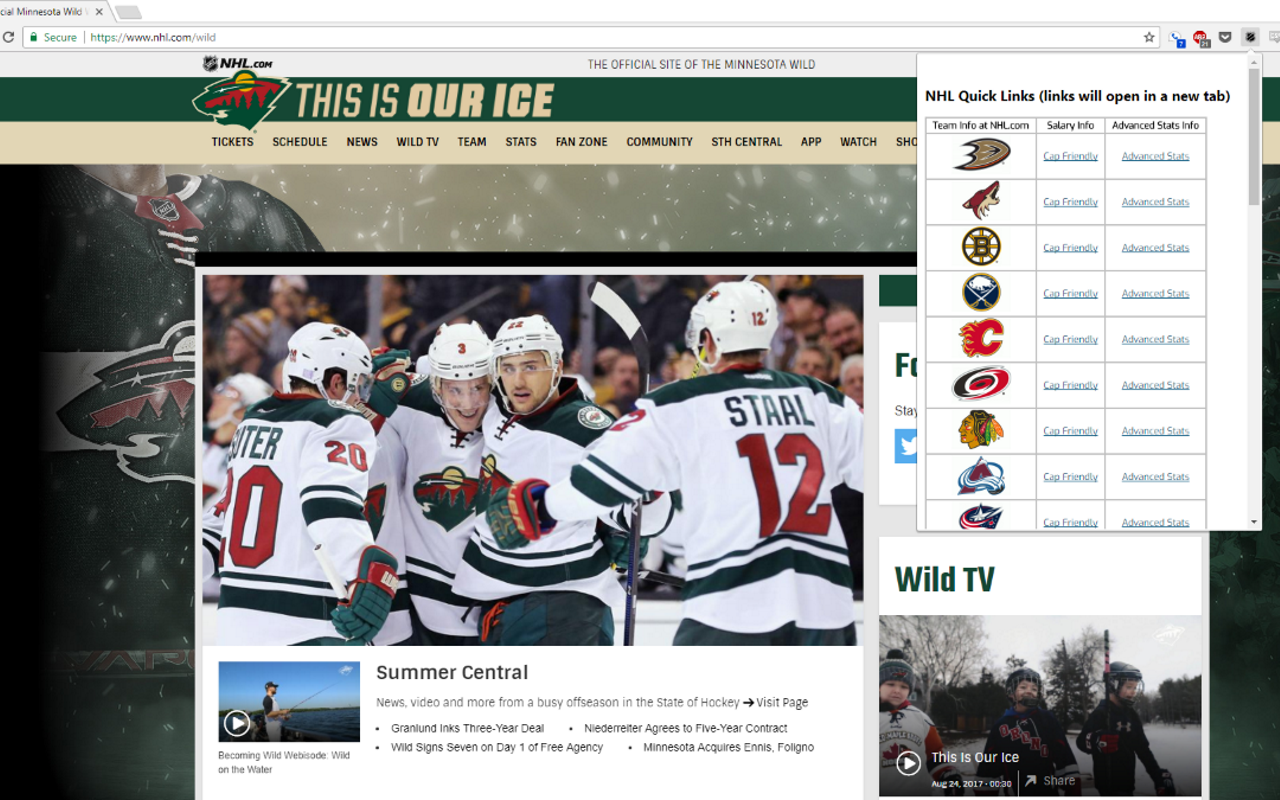The width and height of the screenshot is (1280, 800).
Task: Click the Minnesota Wild logo
Action: tap(241, 100)
